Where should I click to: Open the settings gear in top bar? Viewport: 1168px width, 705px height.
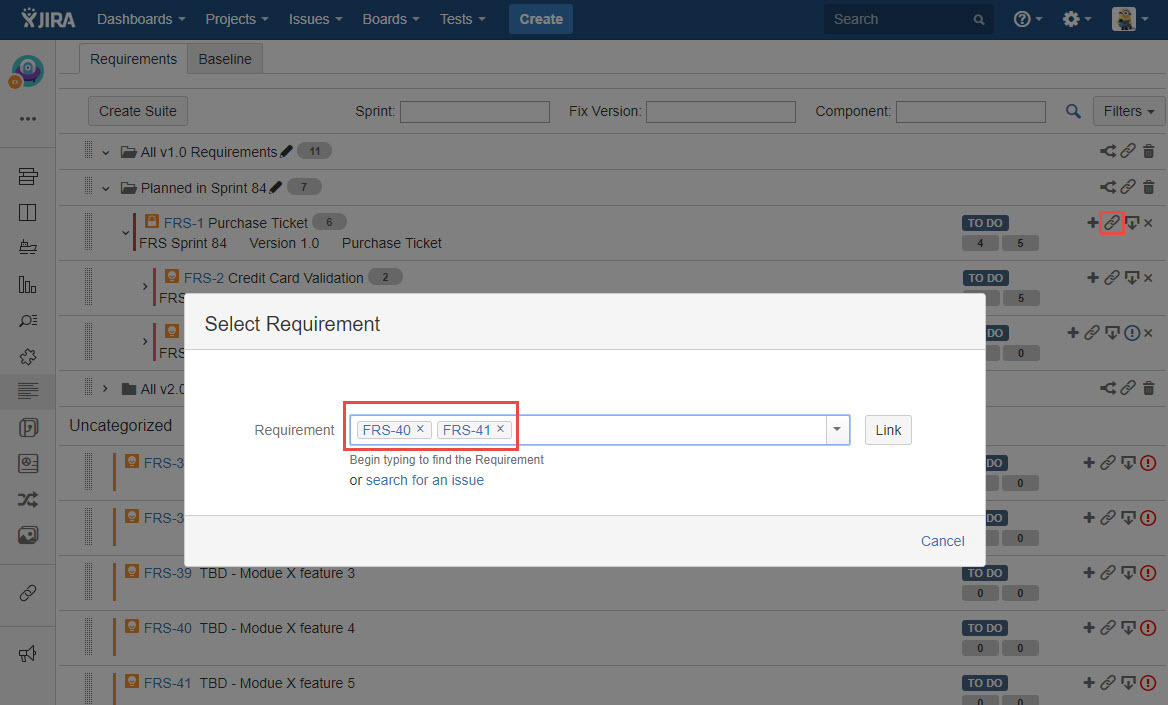(1076, 19)
